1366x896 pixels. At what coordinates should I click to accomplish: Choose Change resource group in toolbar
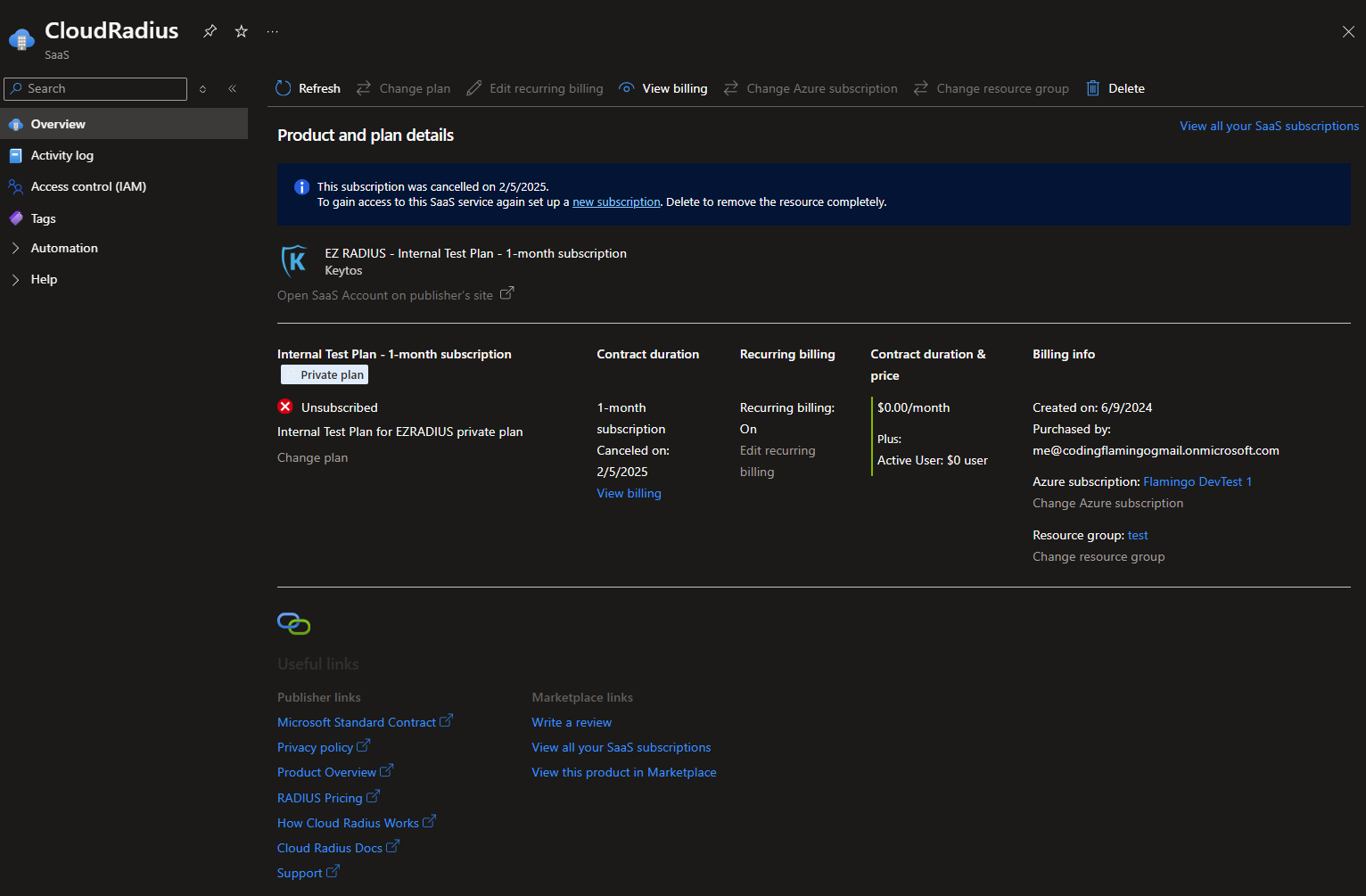[991, 88]
